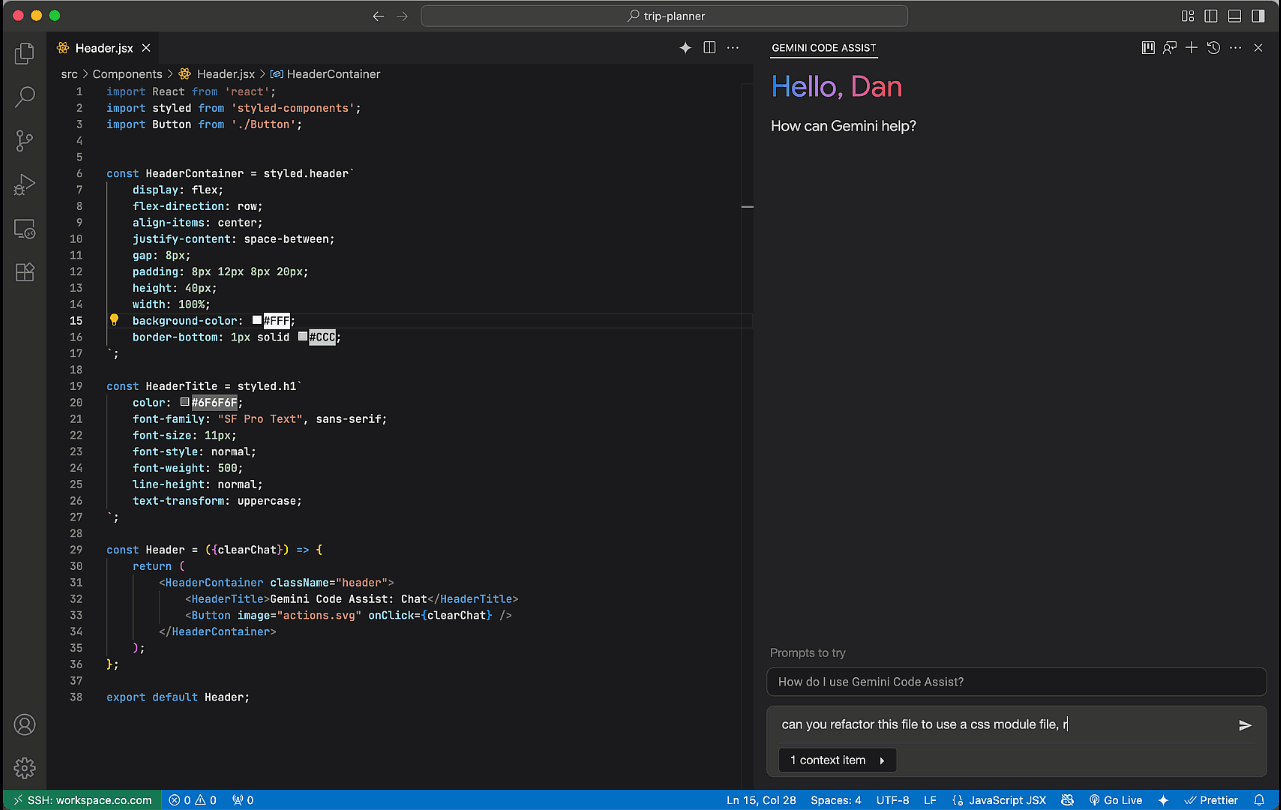Start a new Gemini chat with the plus icon
Screen dimensions: 1281x810
coord(1190,47)
